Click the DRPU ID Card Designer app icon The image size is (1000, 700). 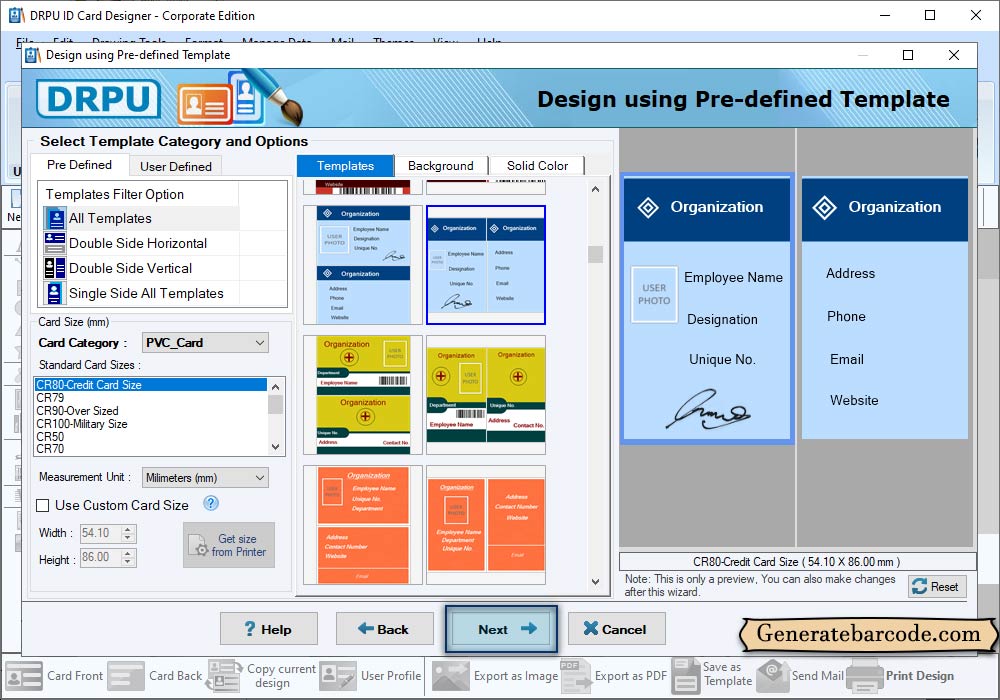pos(17,15)
